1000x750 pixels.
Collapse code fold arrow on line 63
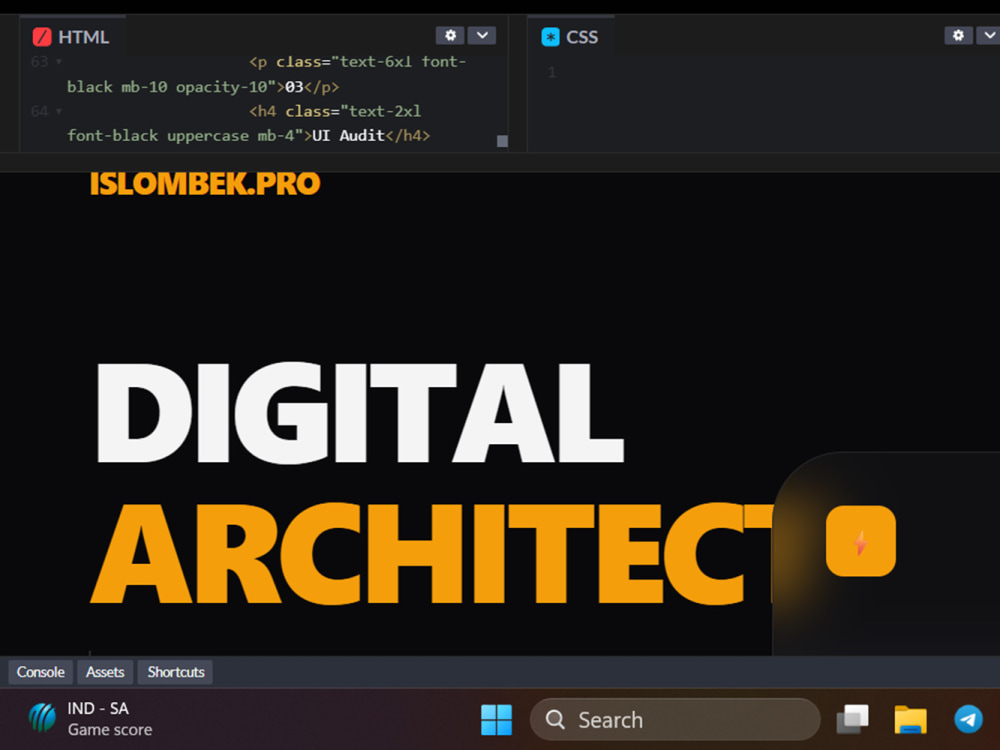click(x=59, y=62)
